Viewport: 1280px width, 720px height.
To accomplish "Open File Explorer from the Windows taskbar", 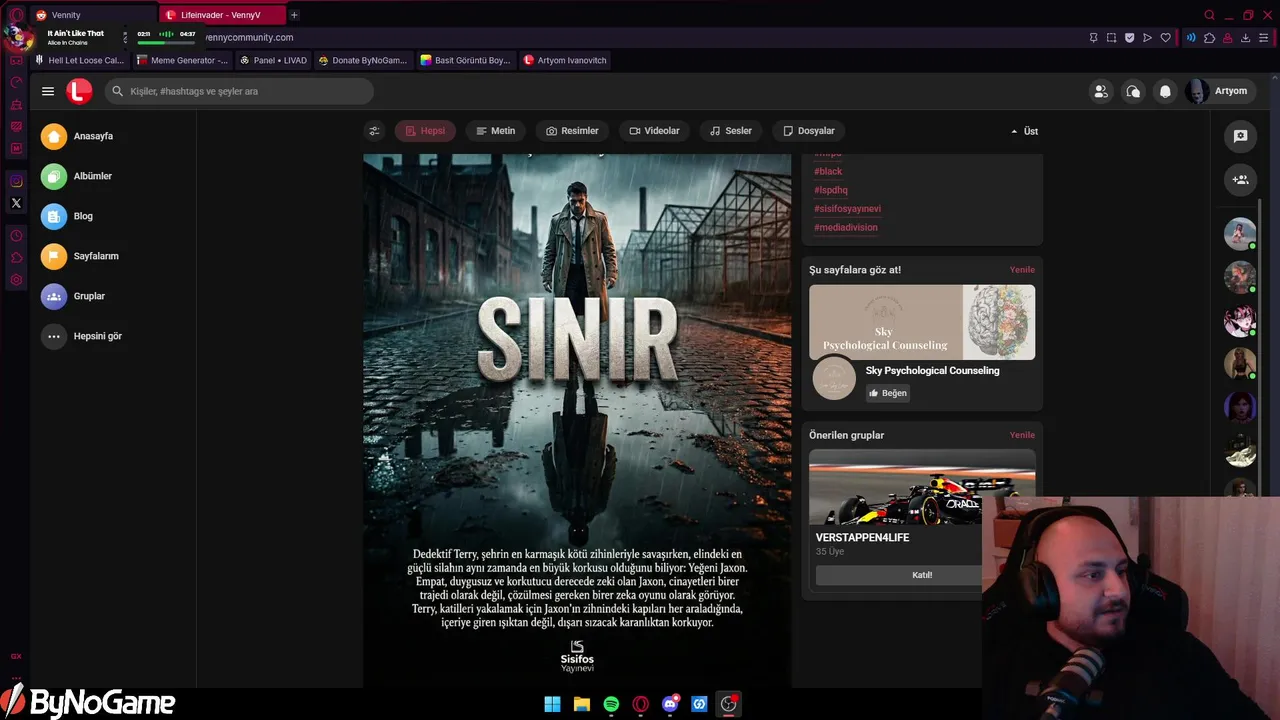I will [x=582, y=704].
